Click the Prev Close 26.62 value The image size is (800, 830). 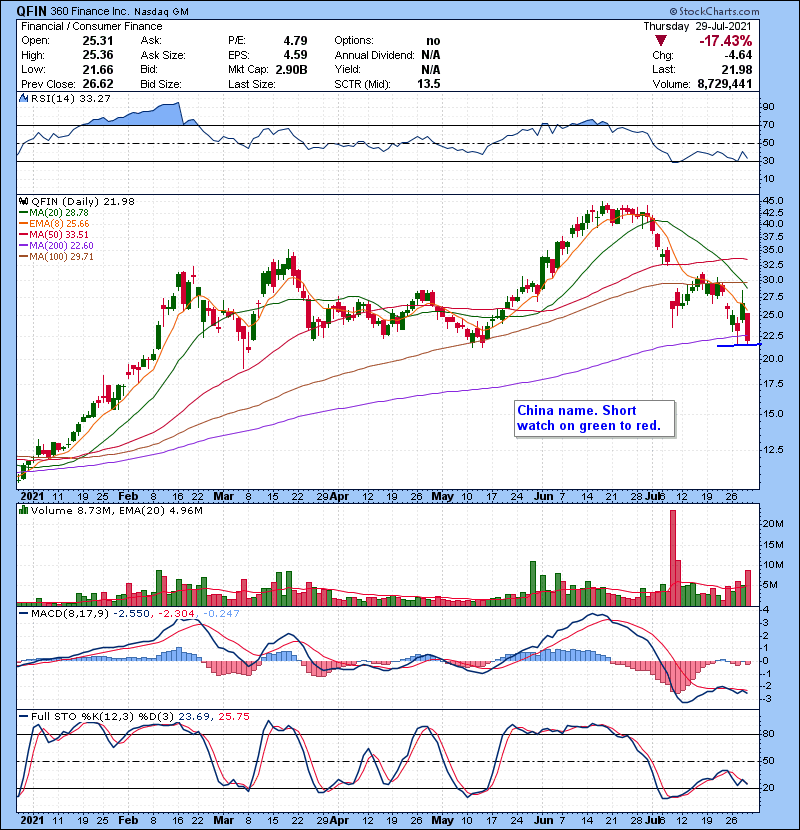coord(98,84)
